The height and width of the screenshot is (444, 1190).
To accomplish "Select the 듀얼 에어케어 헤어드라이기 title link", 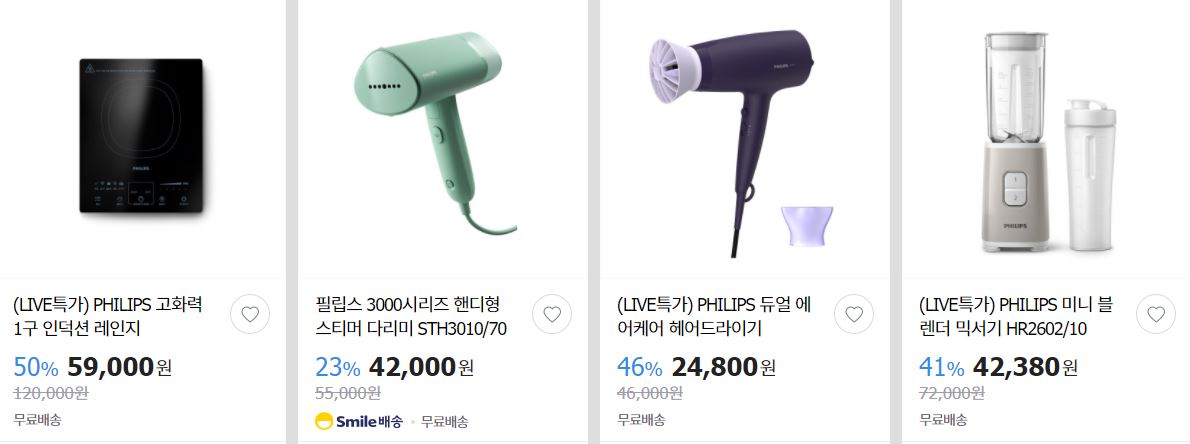I will (x=714, y=316).
